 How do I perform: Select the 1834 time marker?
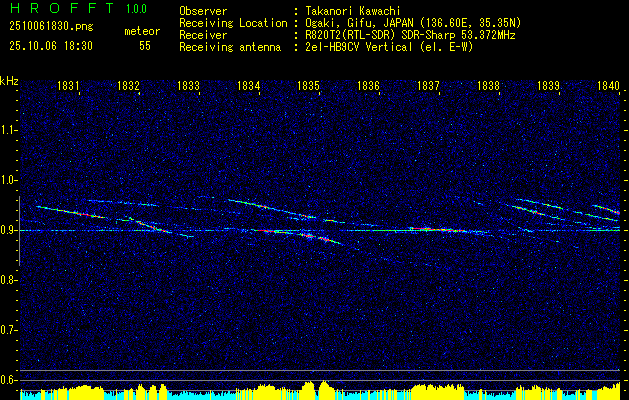tap(248, 86)
